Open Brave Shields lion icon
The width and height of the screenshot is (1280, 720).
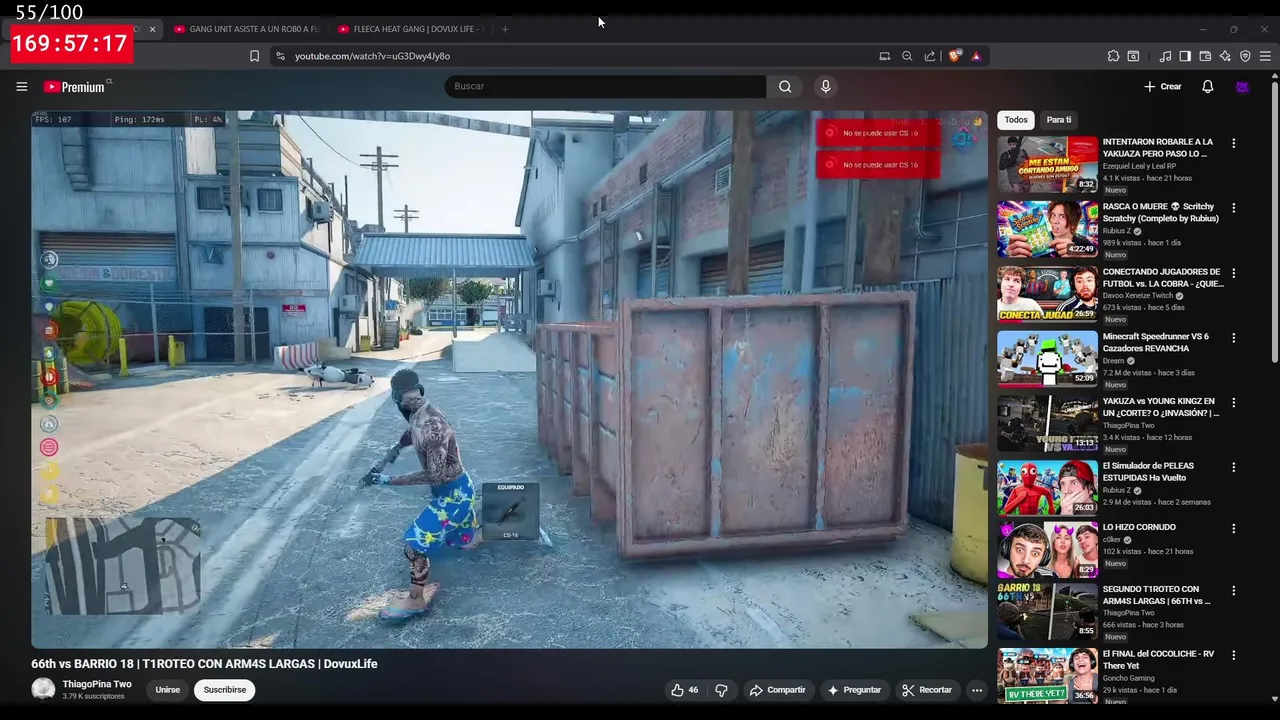[954, 56]
